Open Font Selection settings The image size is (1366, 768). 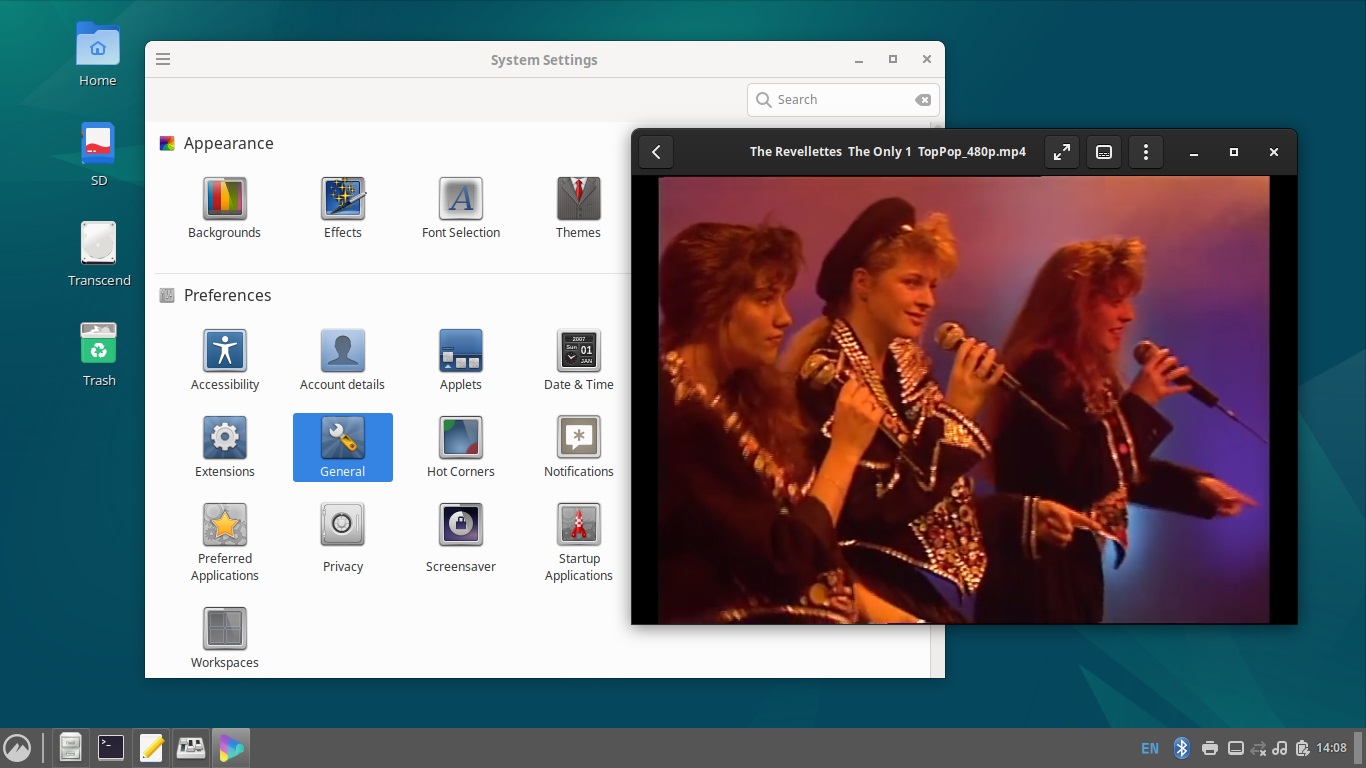coord(461,208)
